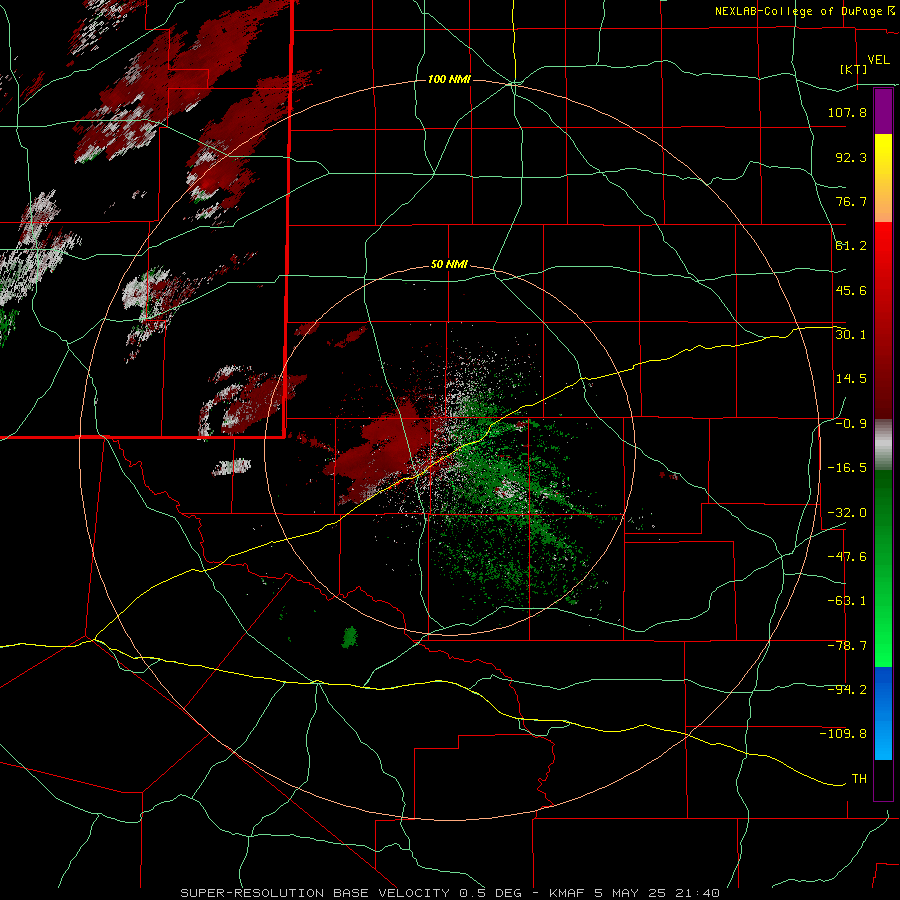The width and height of the screenshot is (900, 900).
Task: Click the Super-Resolution Base Velocity caption text
Action: [x=450, y=893]
